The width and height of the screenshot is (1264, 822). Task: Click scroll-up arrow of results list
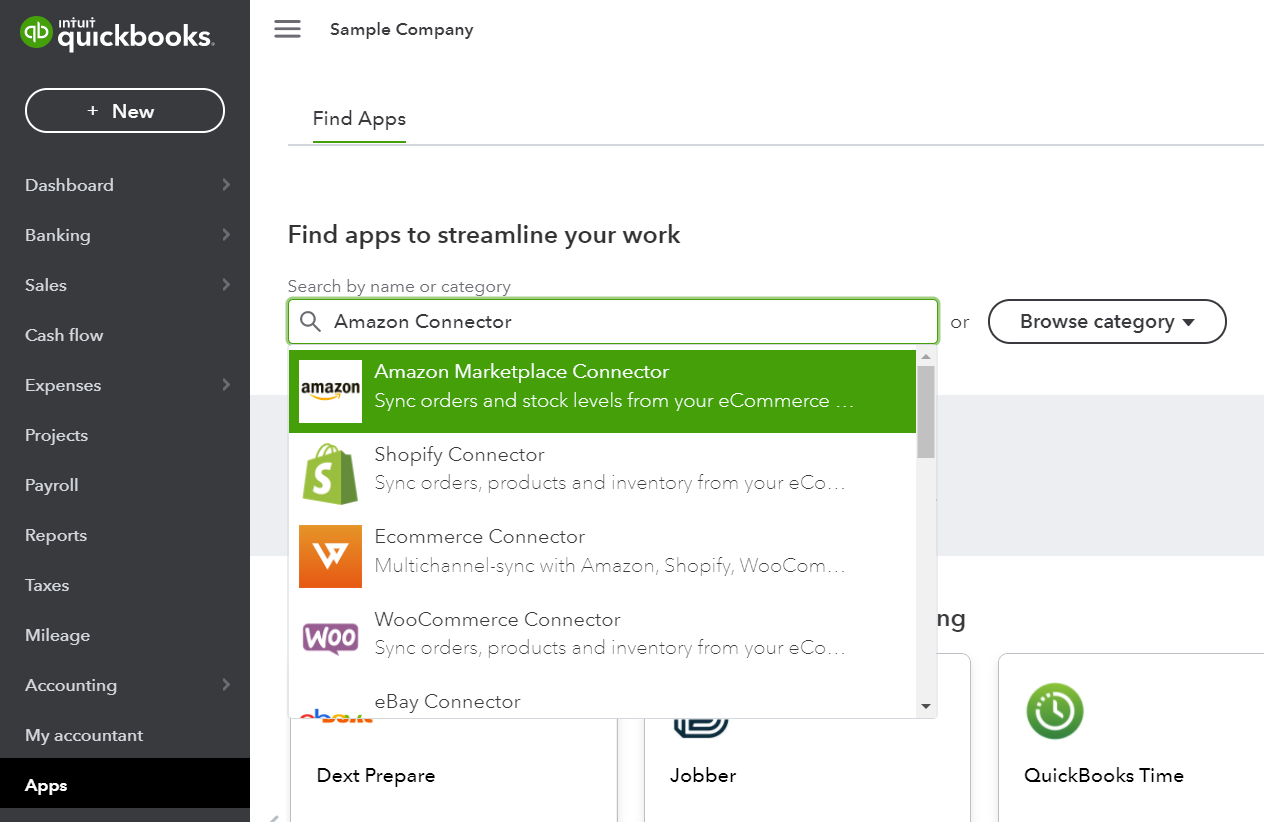click(x=926, y=357)
